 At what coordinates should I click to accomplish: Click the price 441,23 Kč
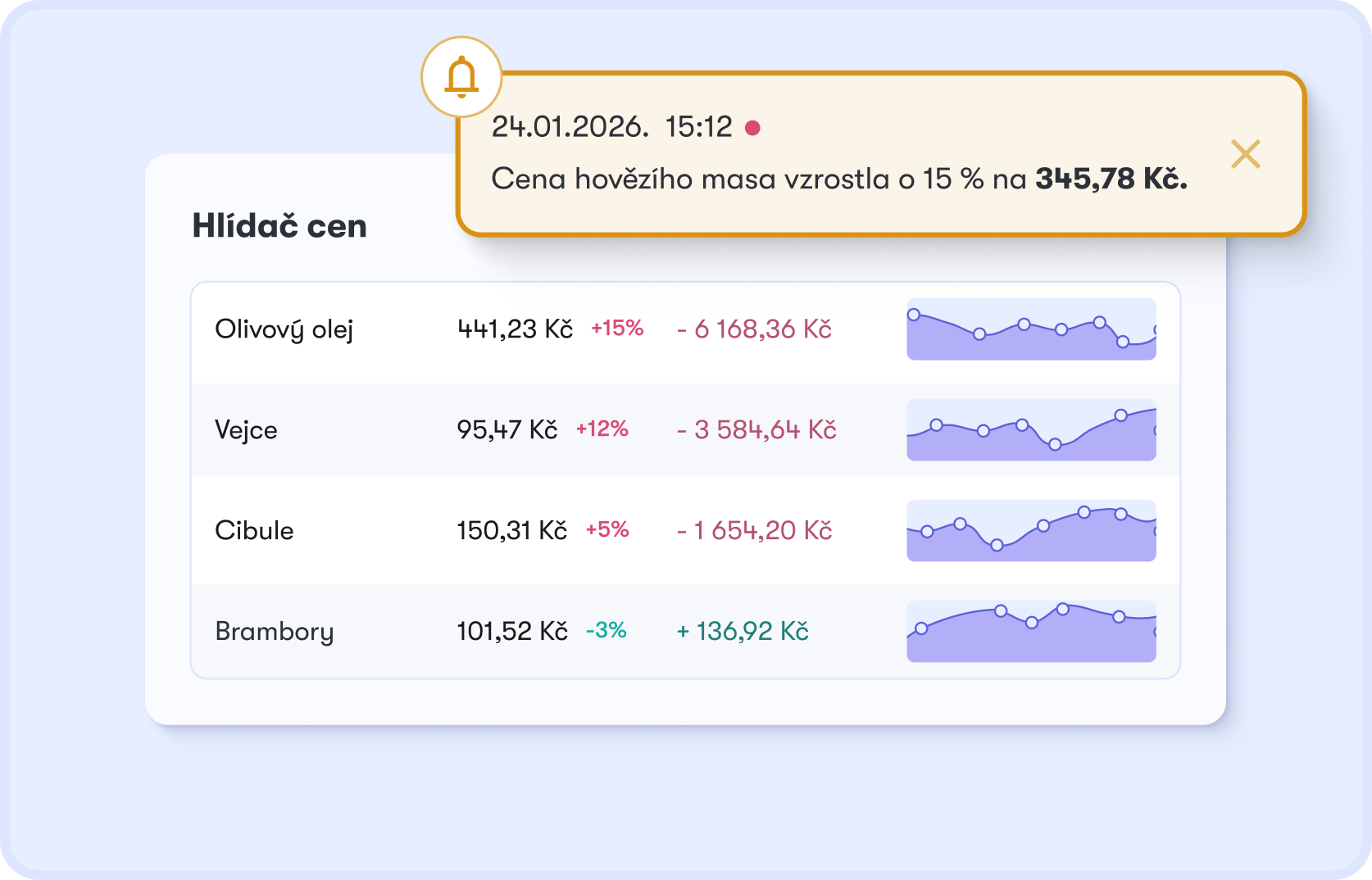coord(515,329)
